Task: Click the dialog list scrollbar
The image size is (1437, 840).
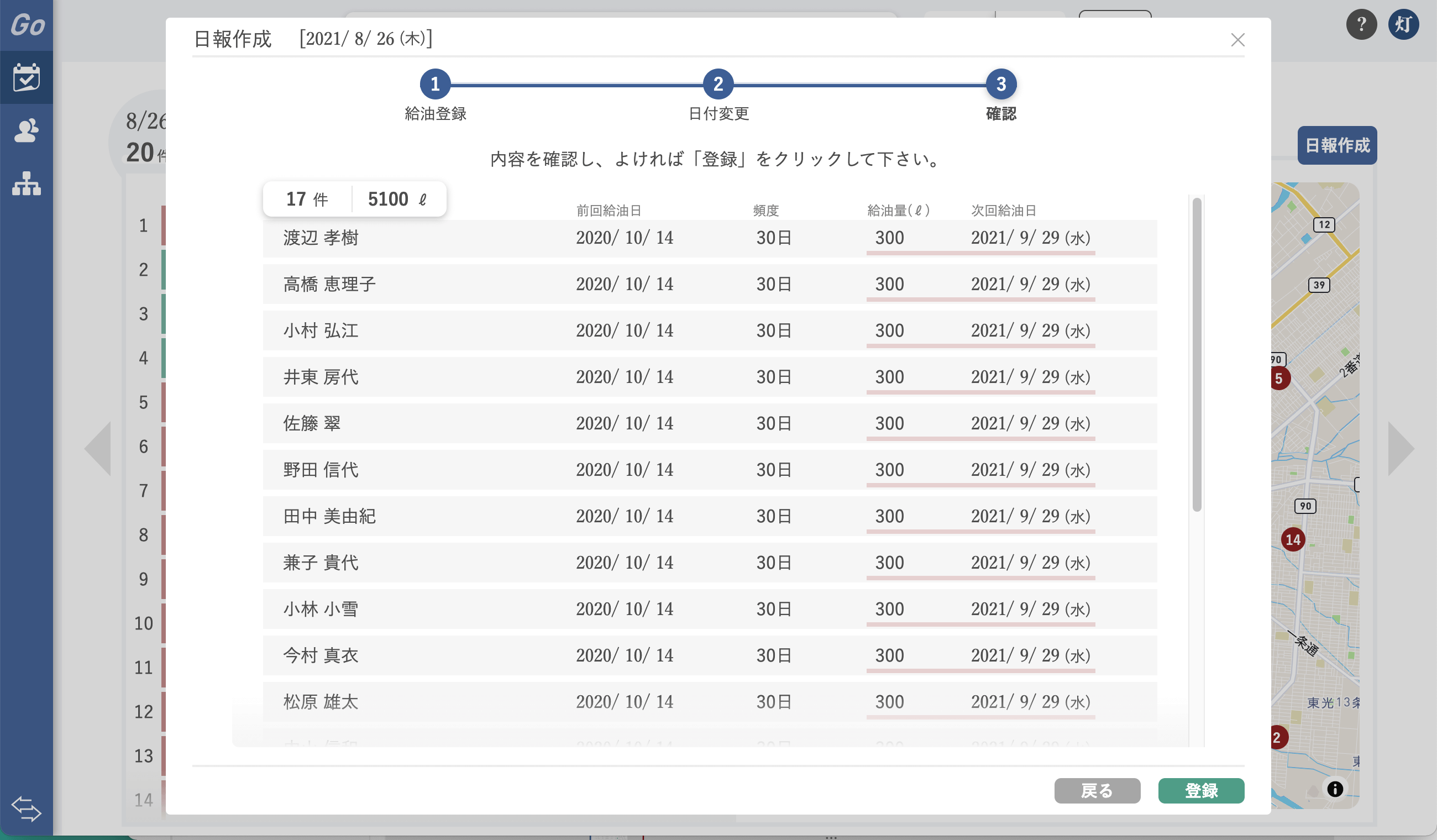Action: coord(1197,355)
